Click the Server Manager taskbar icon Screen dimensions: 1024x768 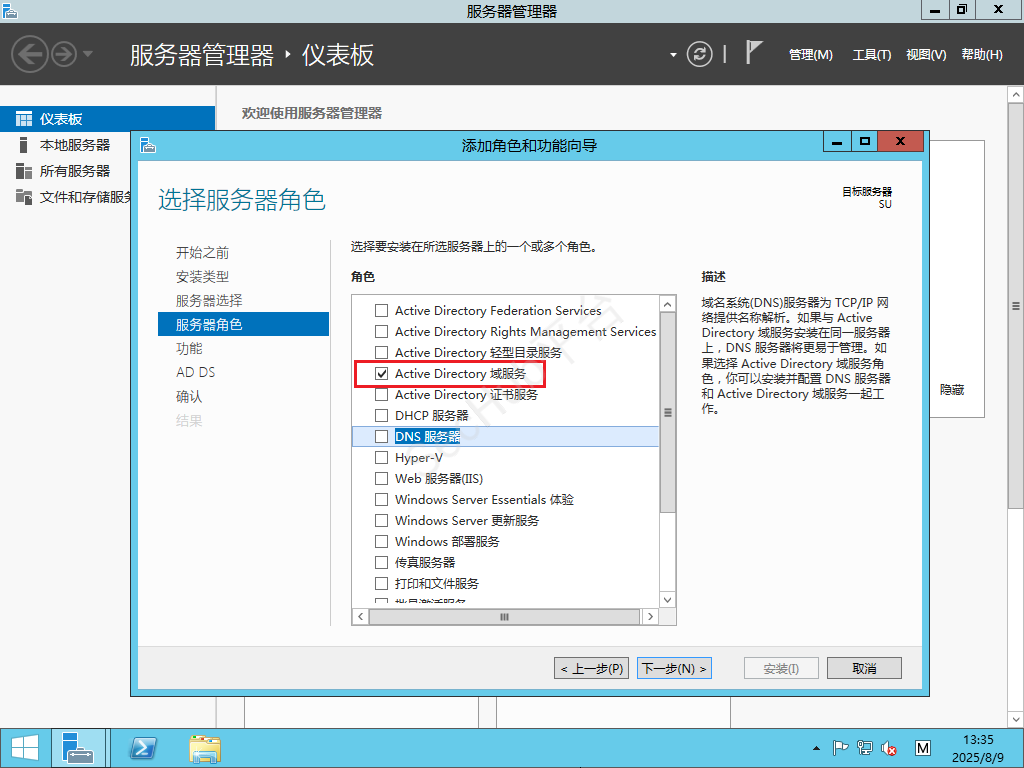[x=79, y=747]
